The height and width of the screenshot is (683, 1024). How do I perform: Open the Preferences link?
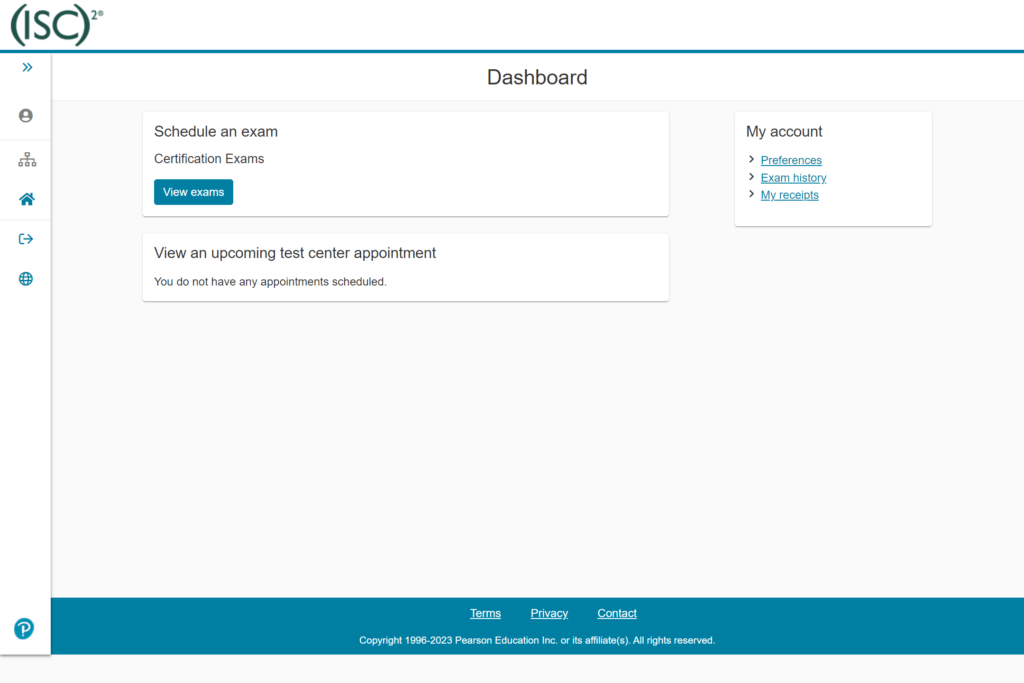pos(791,160)
